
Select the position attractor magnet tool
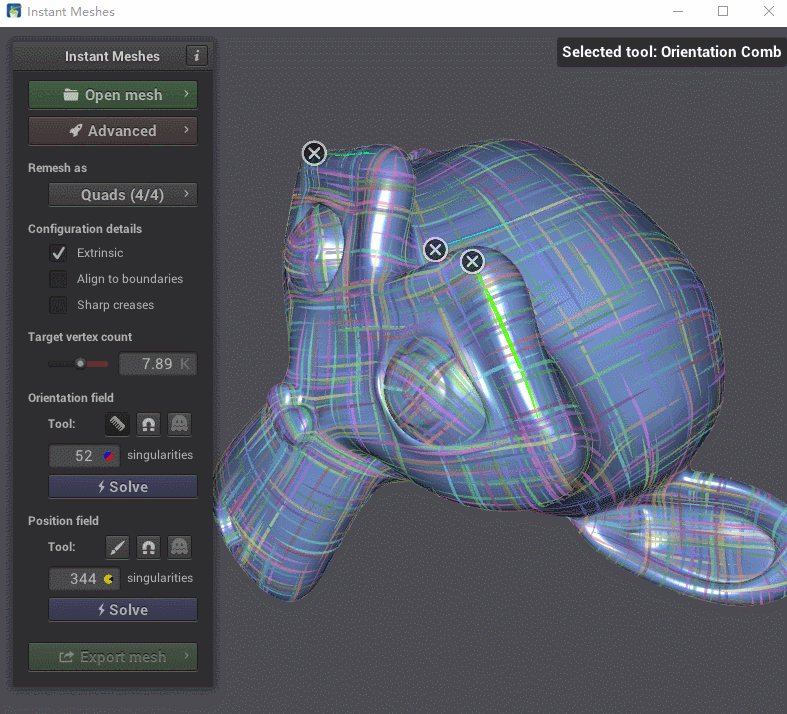(x=149, y=547)
